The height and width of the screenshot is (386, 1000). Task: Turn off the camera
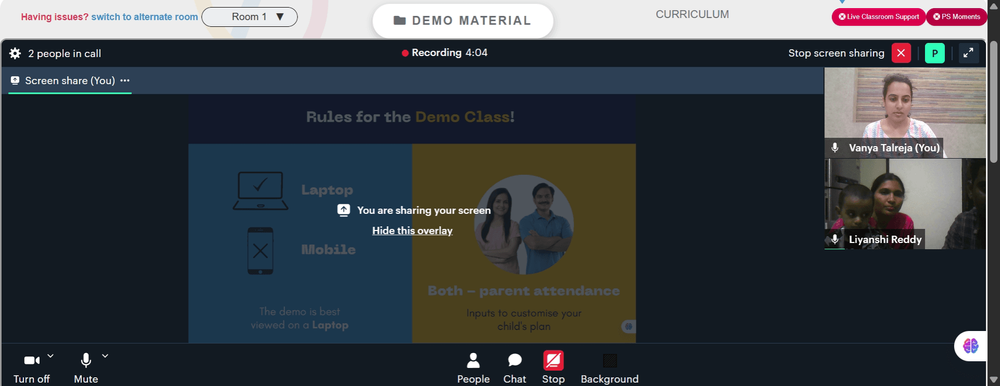click(x=31, y=368)
